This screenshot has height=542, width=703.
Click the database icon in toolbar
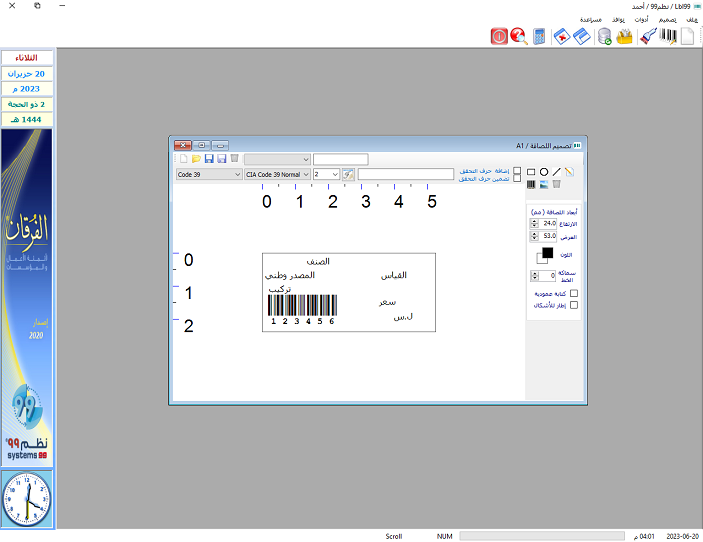pos(604,37)
